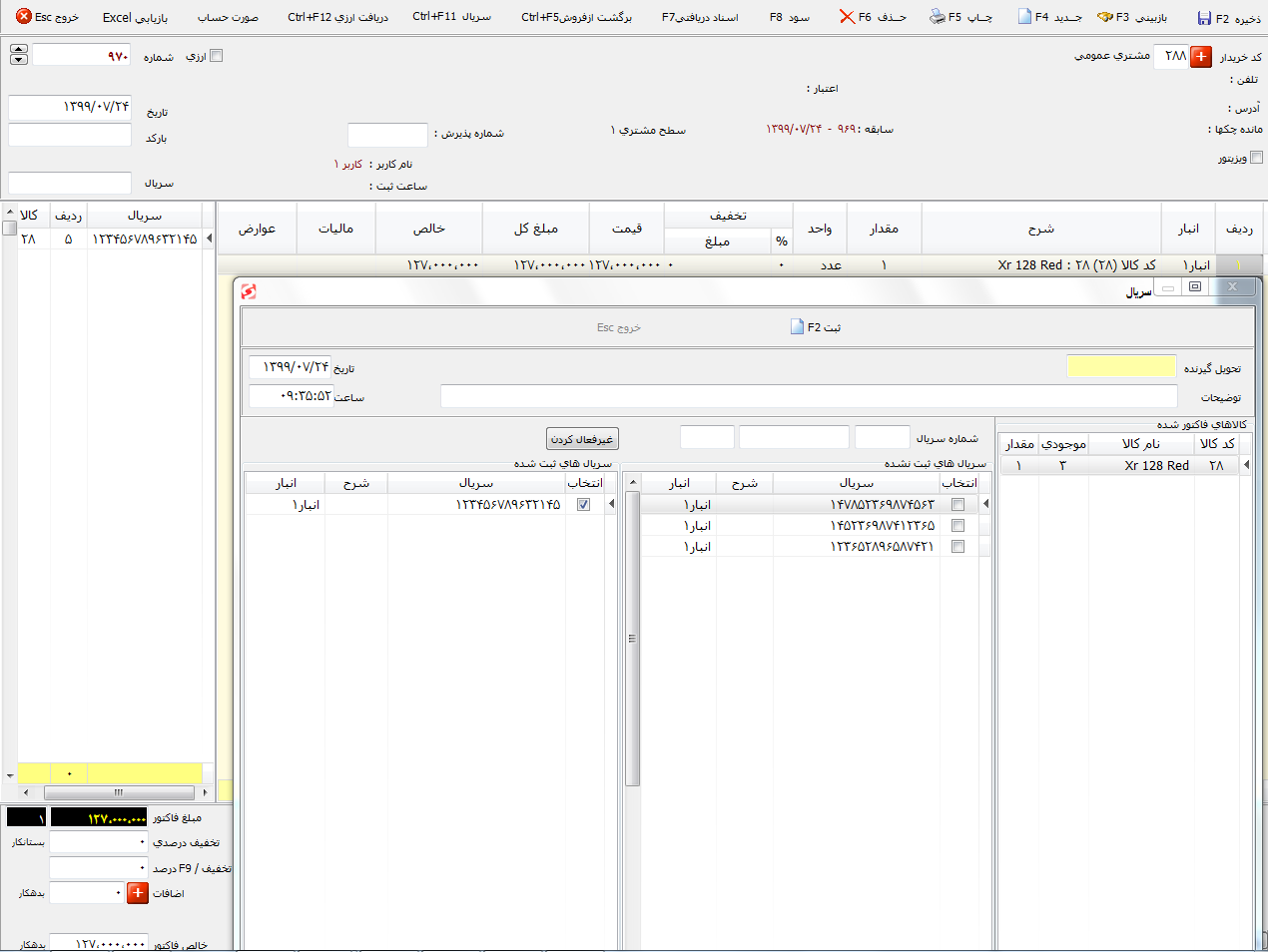Check unregistered serial 123652896587421
This screenshot has height=952, width=1268.
[x=957, y=547]
